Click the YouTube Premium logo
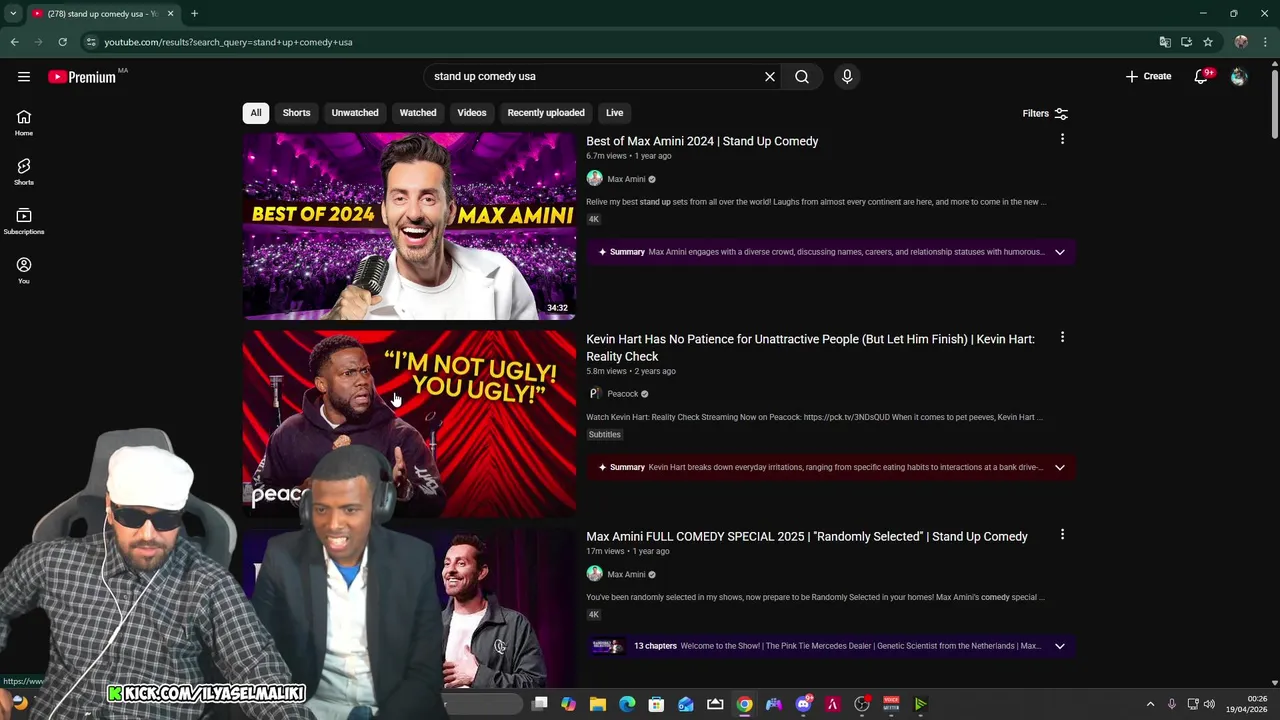Screen dimensions: 1280x720 [x=82, y=77]
